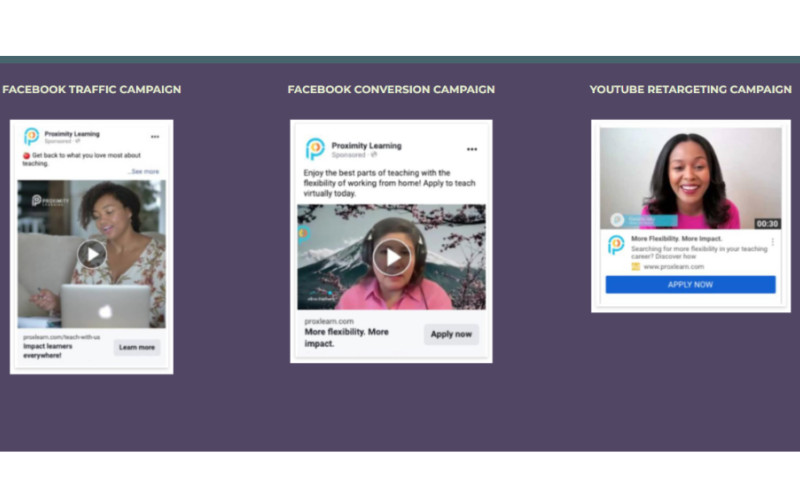This screenshot has height=480, width=800.
Task: Click Proximity Learning logo in conversion ad
Action: pyautogui.click(x=315, y=149)
